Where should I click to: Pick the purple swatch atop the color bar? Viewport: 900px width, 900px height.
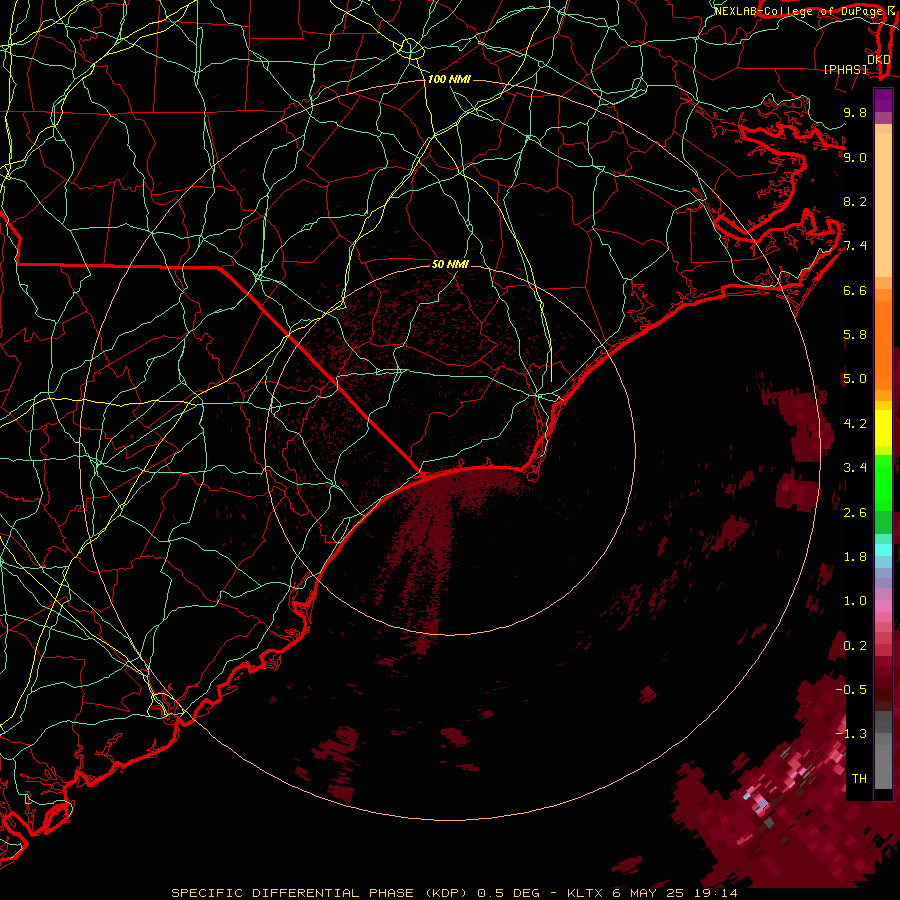[x=883, y=100]
